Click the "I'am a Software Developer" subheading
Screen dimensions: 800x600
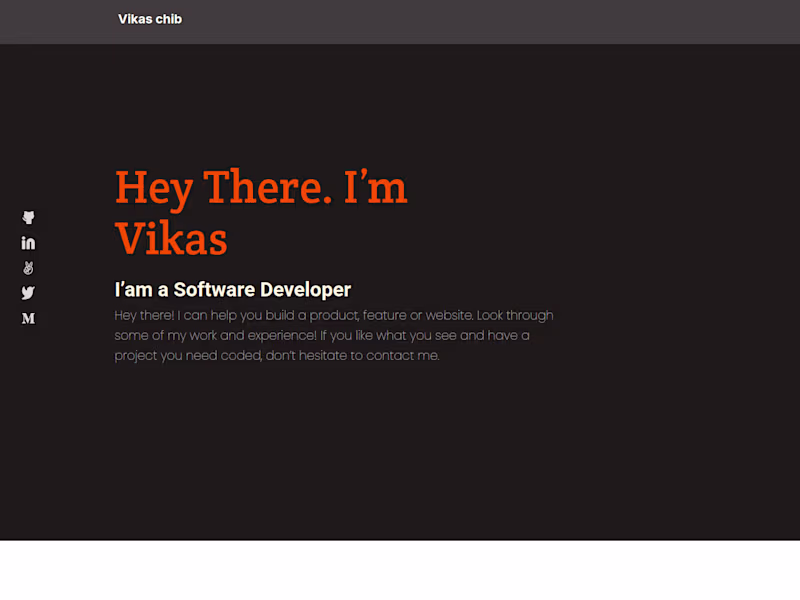coord(232,289)
